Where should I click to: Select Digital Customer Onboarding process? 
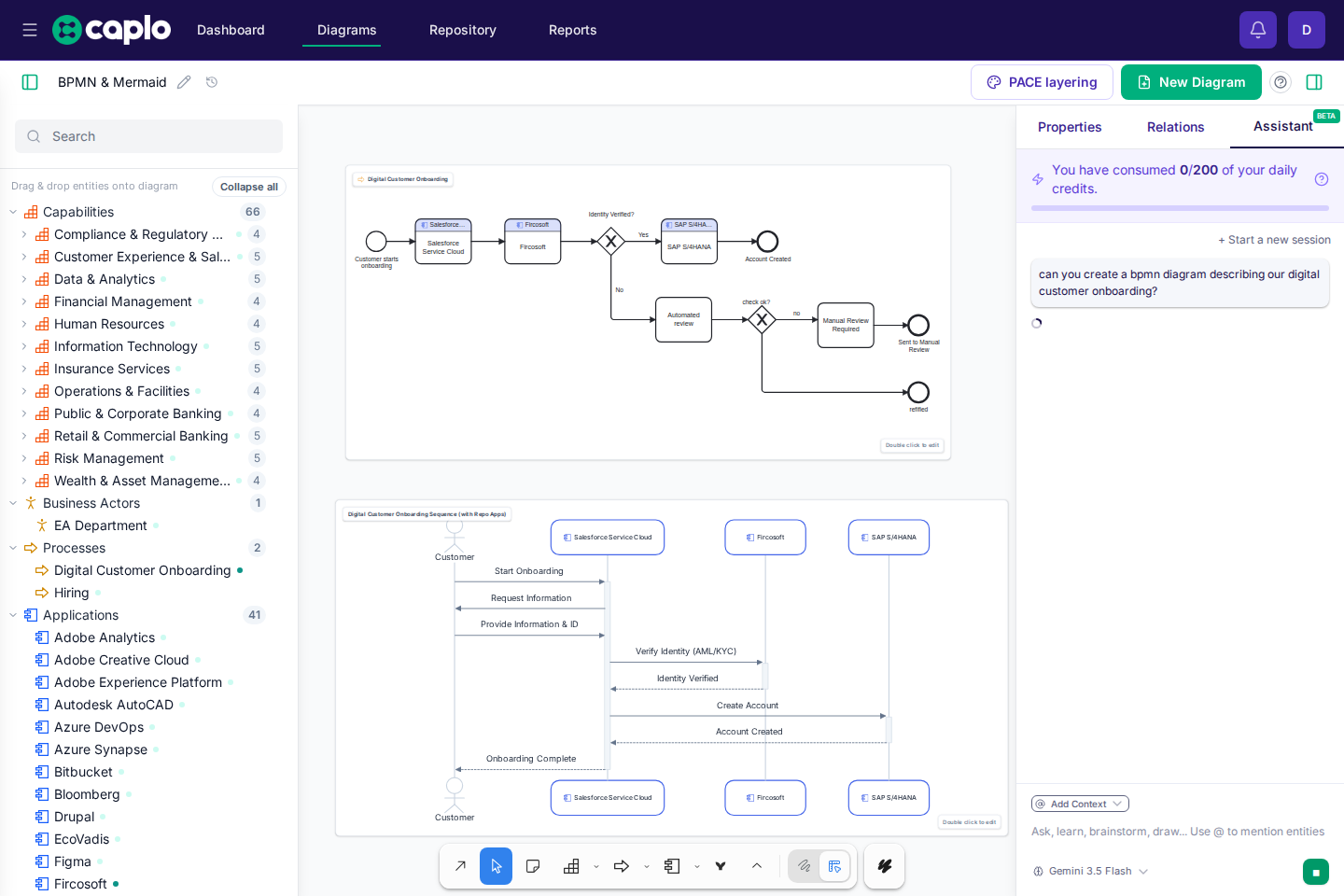pos(142,570)
